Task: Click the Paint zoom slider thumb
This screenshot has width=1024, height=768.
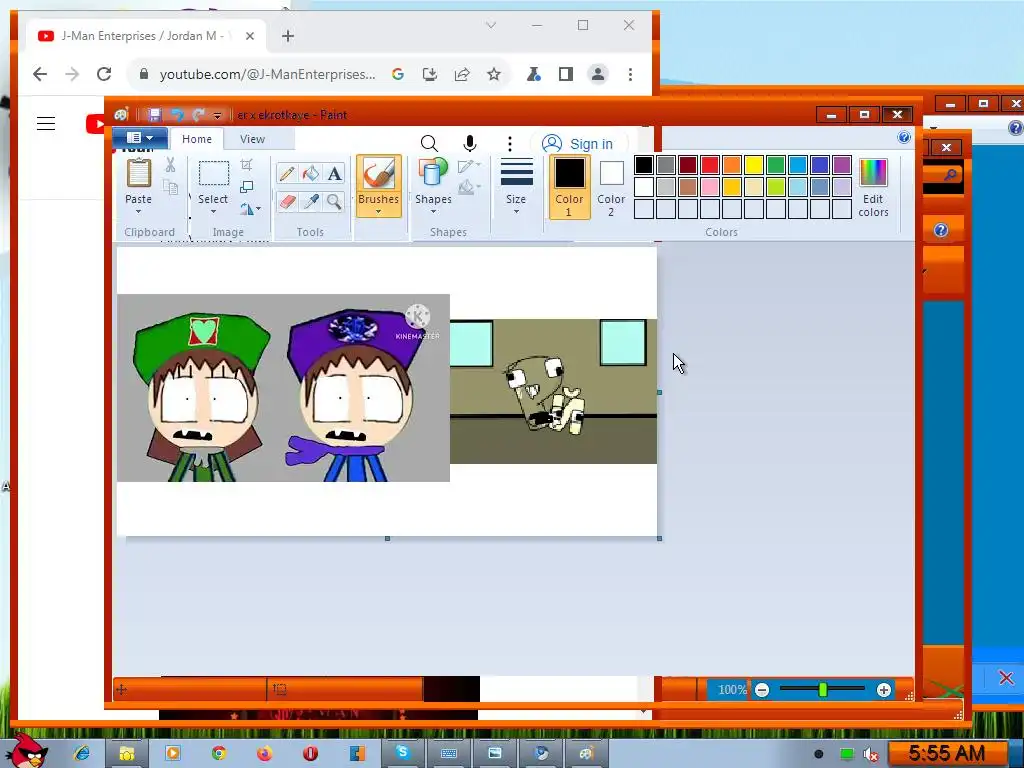Action: click(823, 690)
